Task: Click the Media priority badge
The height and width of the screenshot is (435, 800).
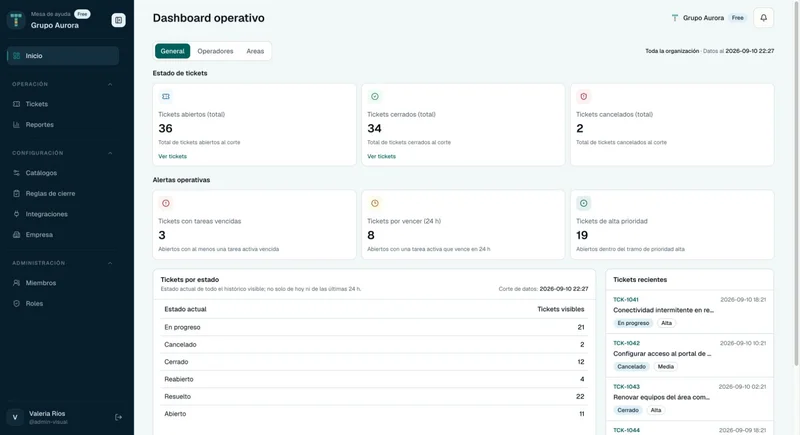Action: tap(665, 367)
